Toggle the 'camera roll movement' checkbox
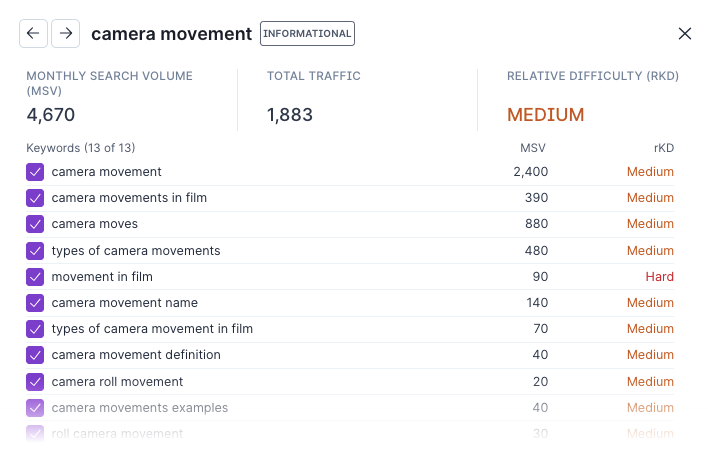Viewport: 708px width, 454px height. 35,381
